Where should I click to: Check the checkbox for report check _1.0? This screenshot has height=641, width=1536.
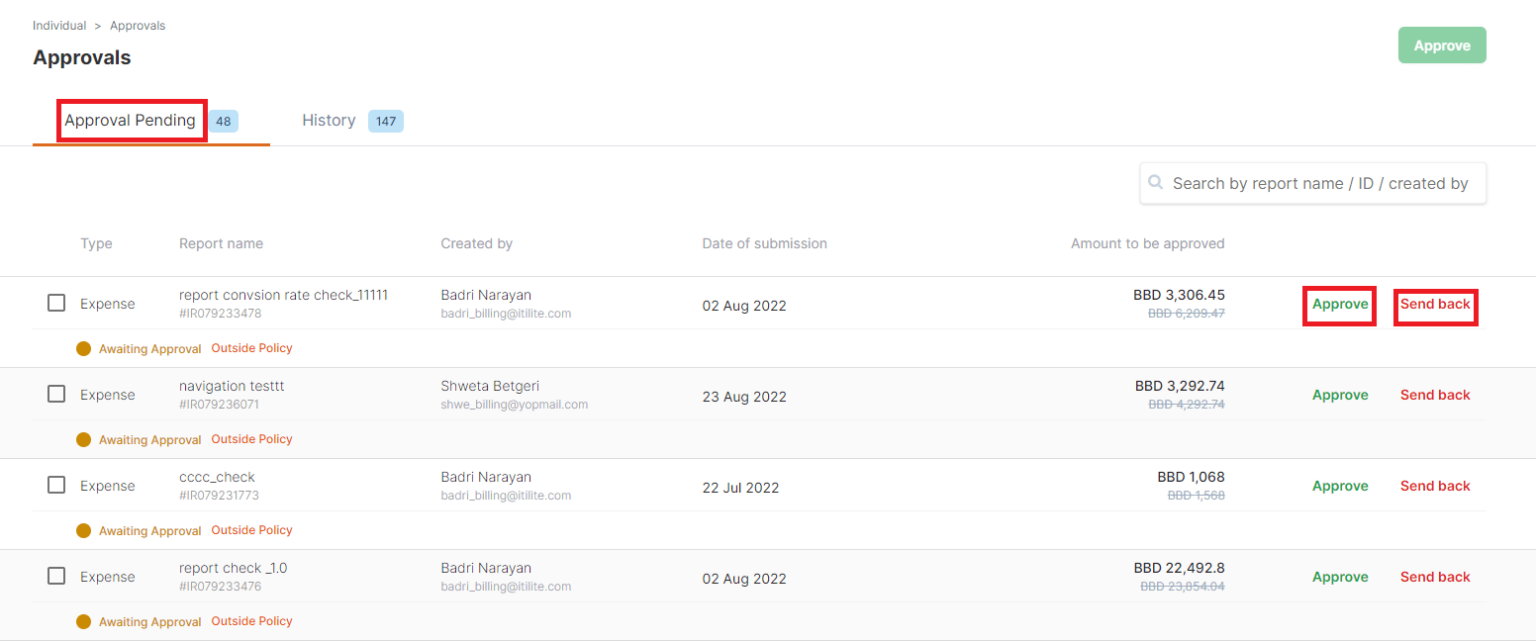pyautogui.click(x=56, y=575)
